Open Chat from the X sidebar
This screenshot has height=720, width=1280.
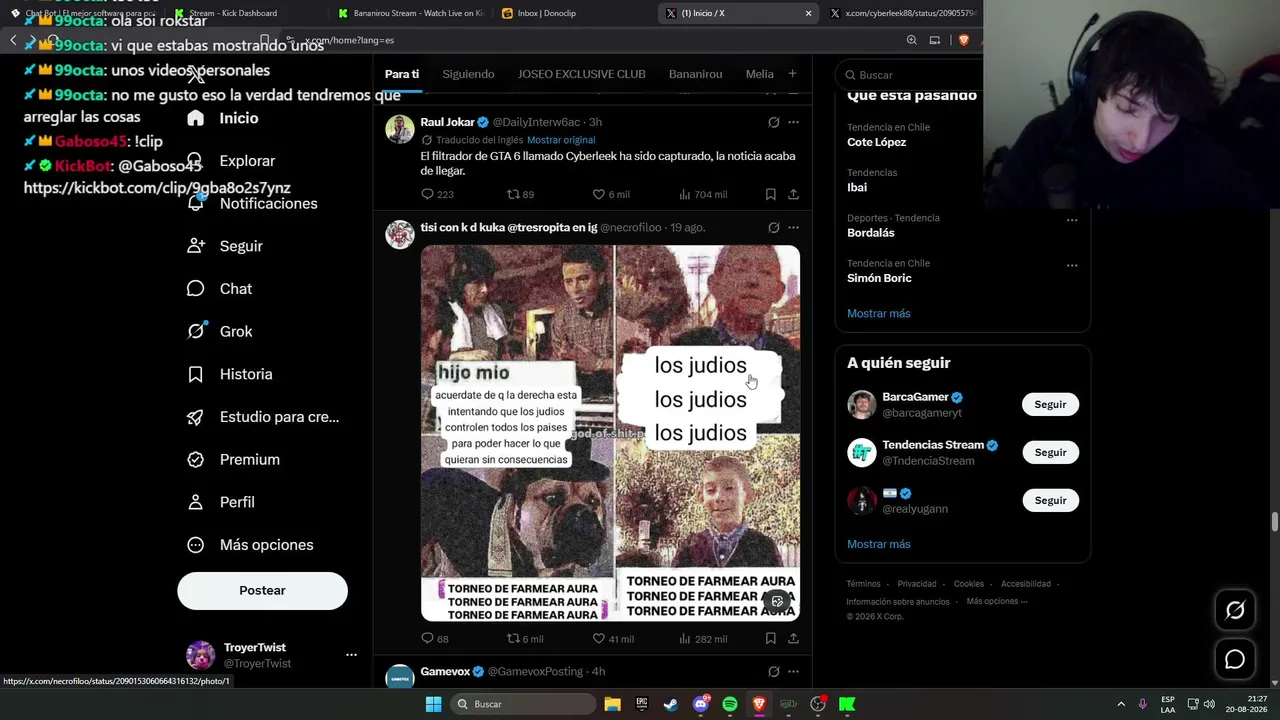236,289
